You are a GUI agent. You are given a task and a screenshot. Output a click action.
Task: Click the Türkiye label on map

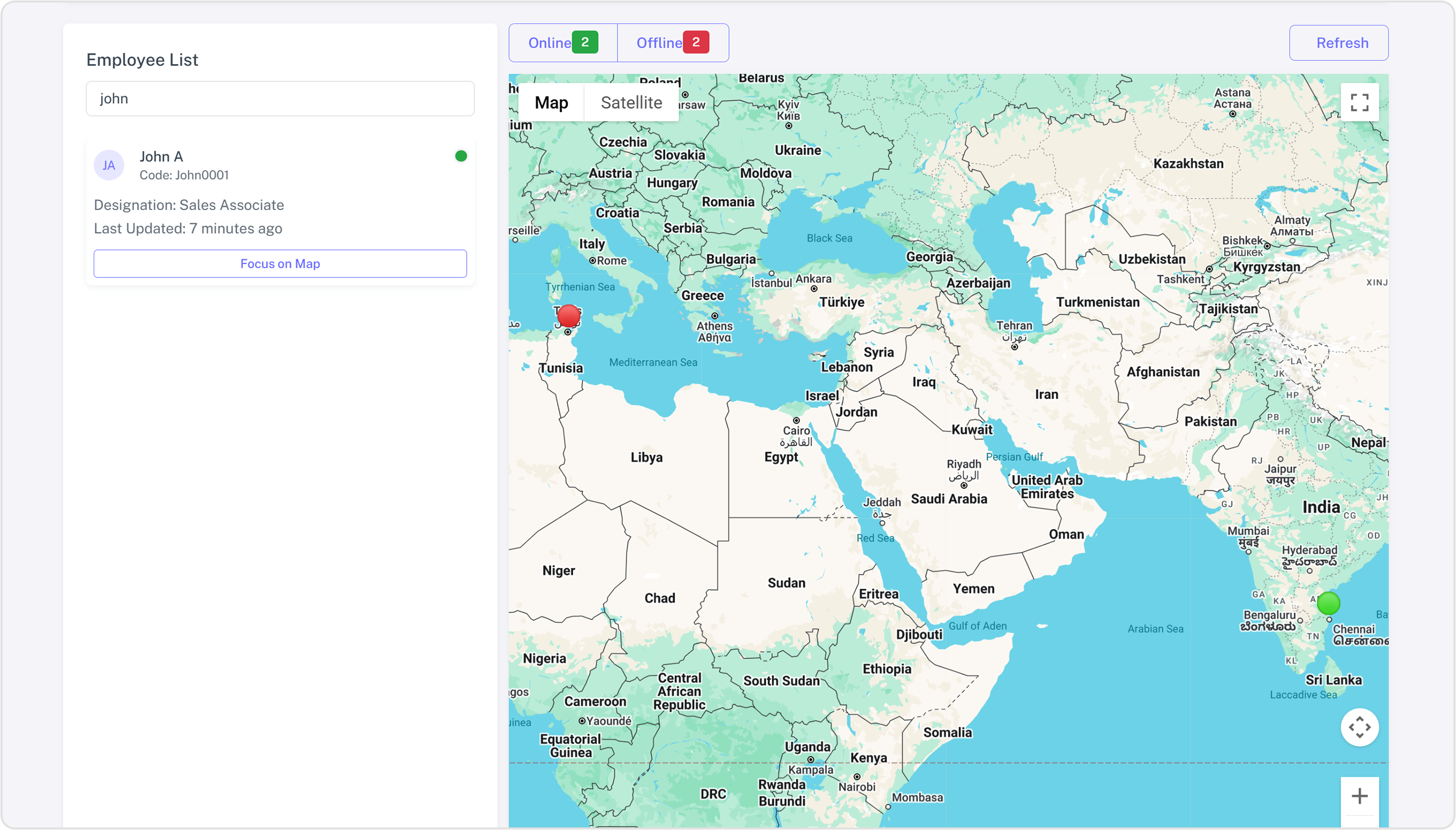842,302
